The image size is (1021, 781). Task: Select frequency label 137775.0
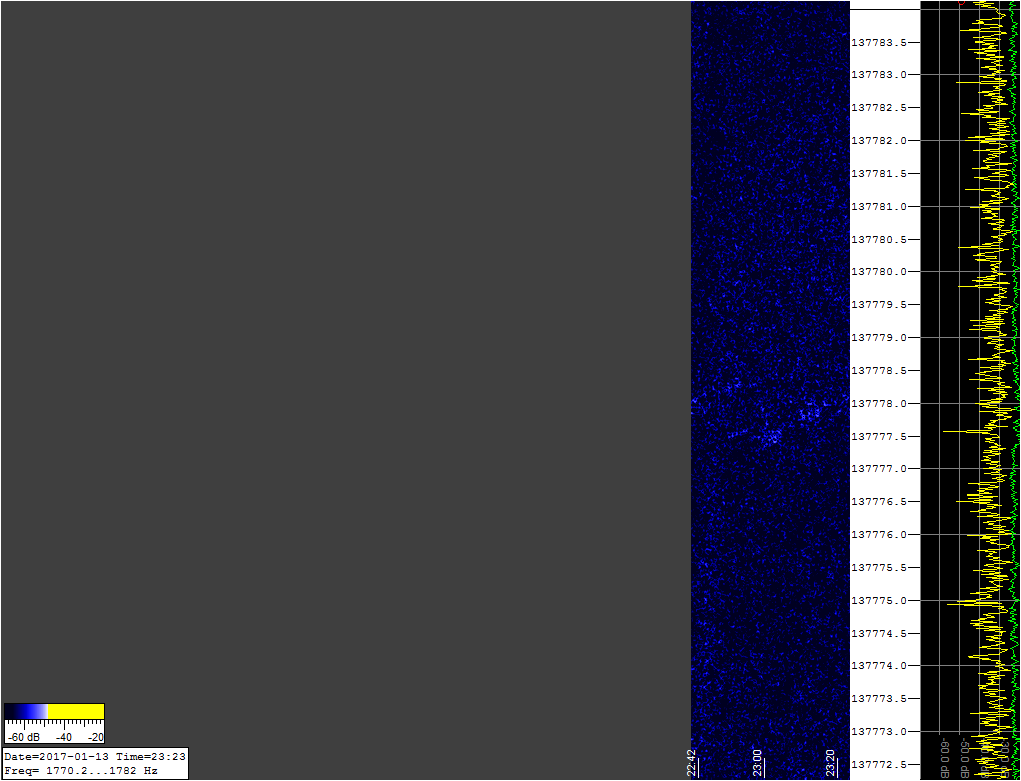pos(880,601)
